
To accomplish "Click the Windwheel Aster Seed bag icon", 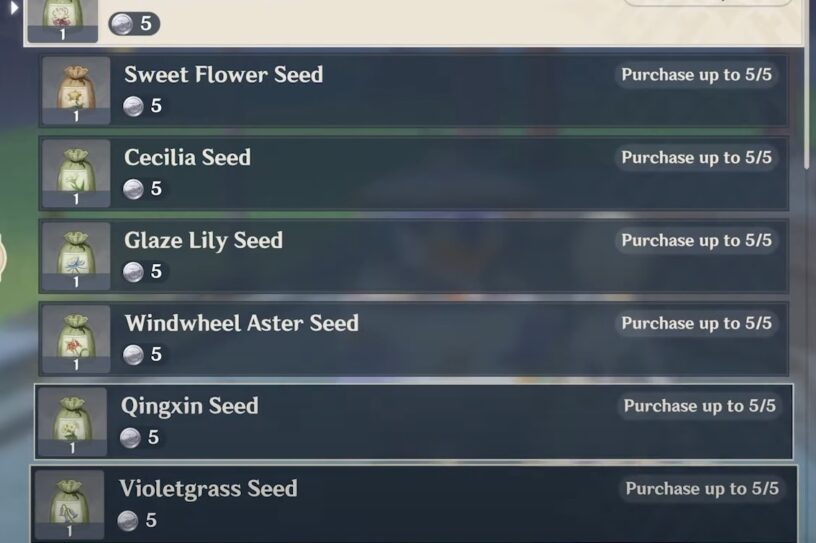I will pos(75,338).
